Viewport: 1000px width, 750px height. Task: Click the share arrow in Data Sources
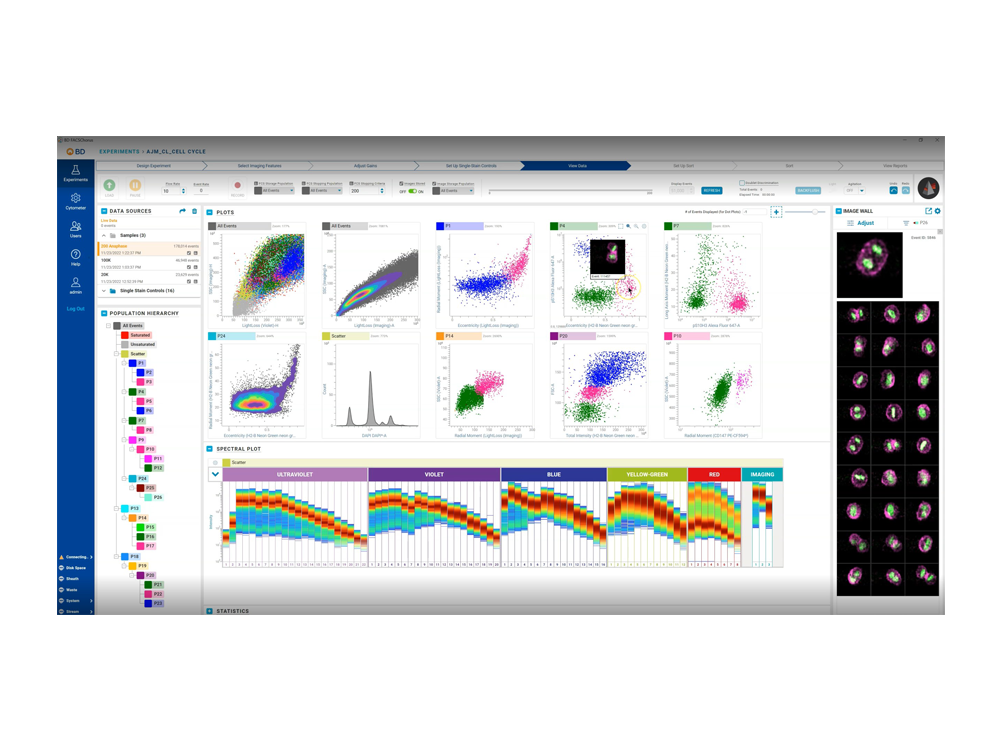[182, 211]
